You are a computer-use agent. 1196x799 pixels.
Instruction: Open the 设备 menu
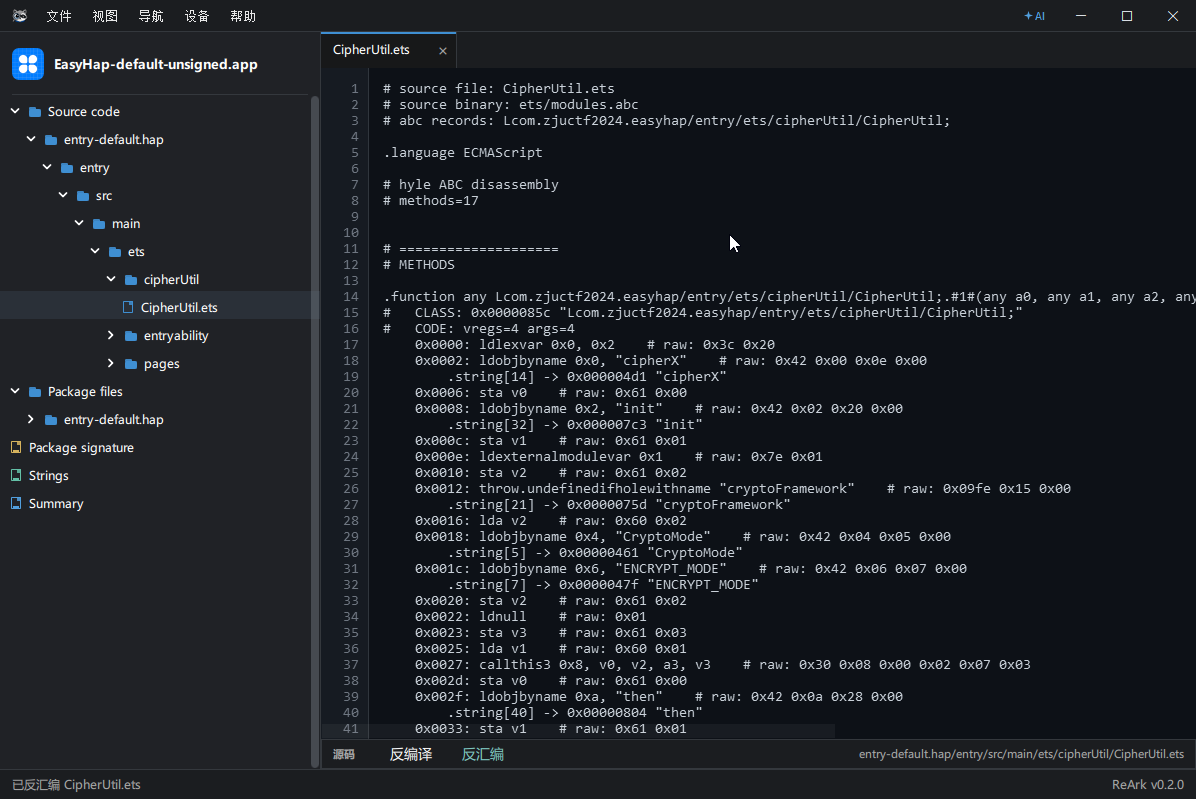(x=197, y=16)
